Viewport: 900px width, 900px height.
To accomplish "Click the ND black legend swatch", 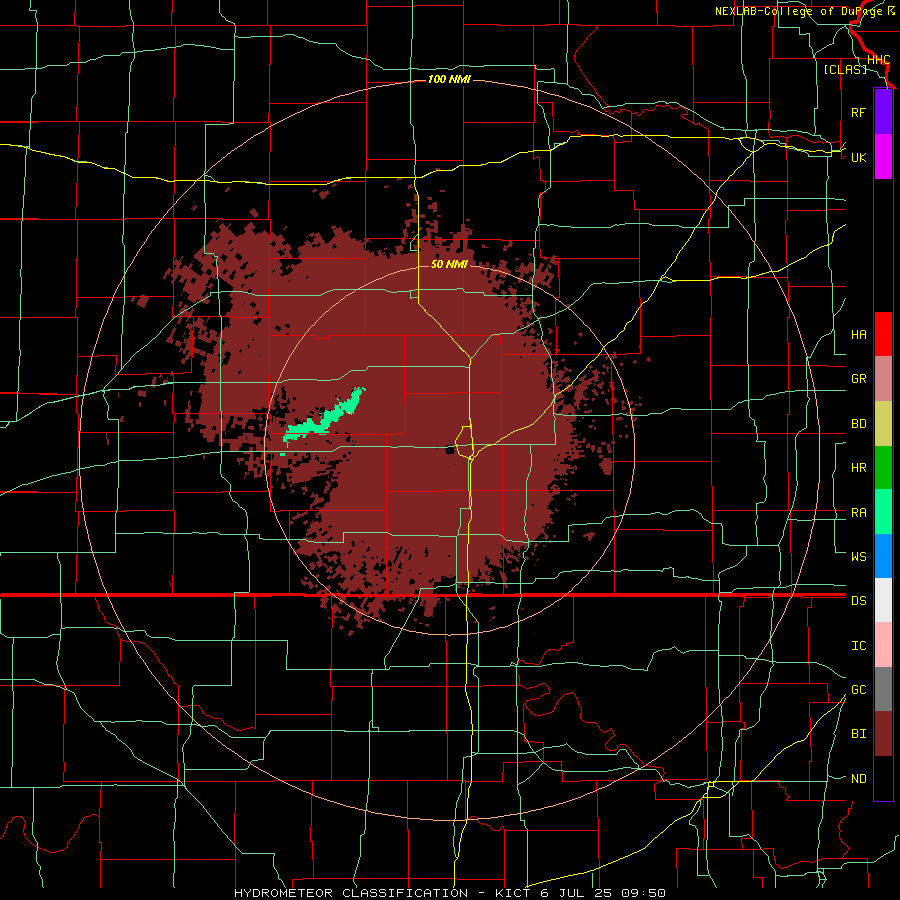I will coord(883,778).
